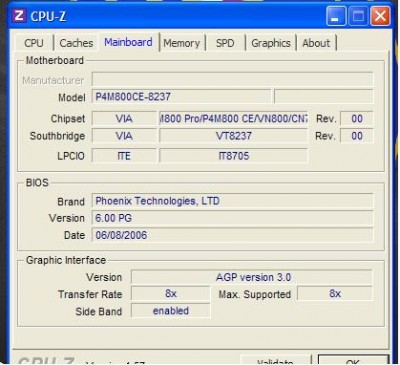Click the Southbridge label
The width and height of the screenshot is (400, 365).
point(57,136)
